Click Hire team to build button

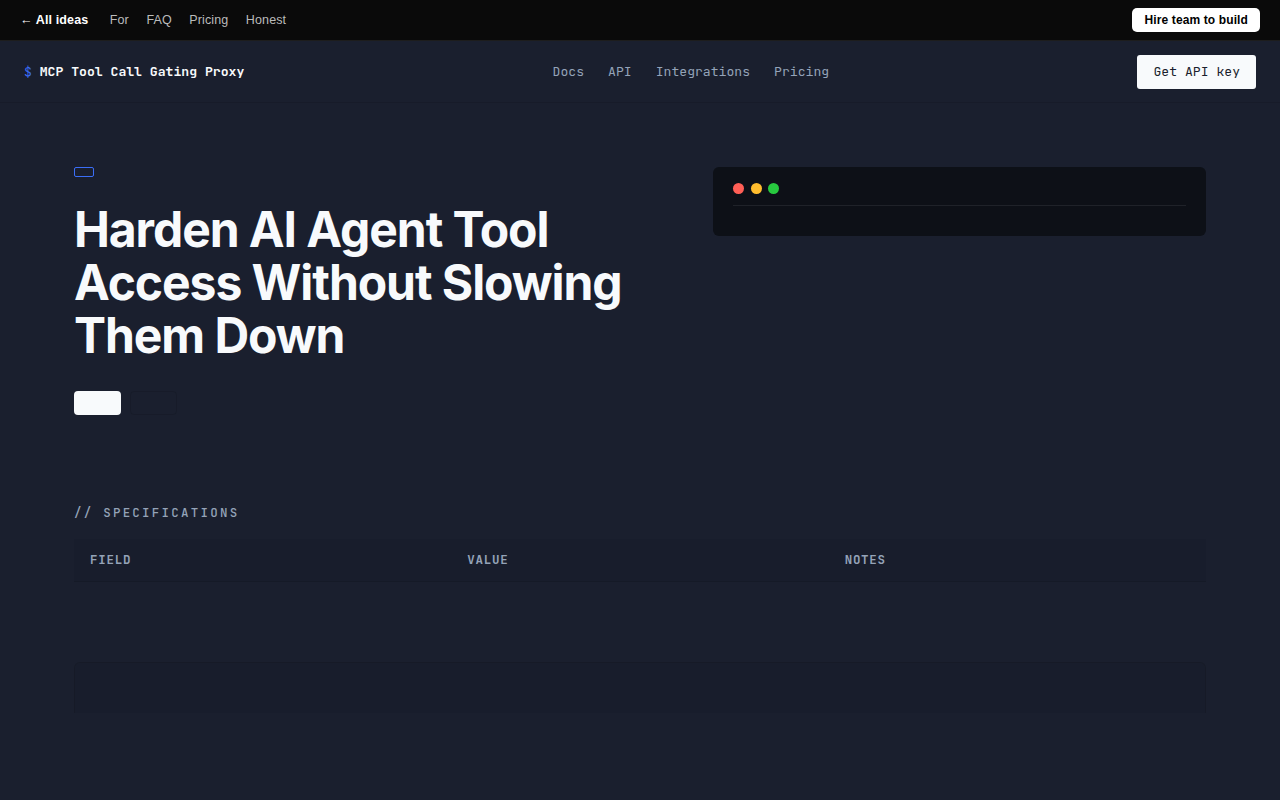point(1196,20)
